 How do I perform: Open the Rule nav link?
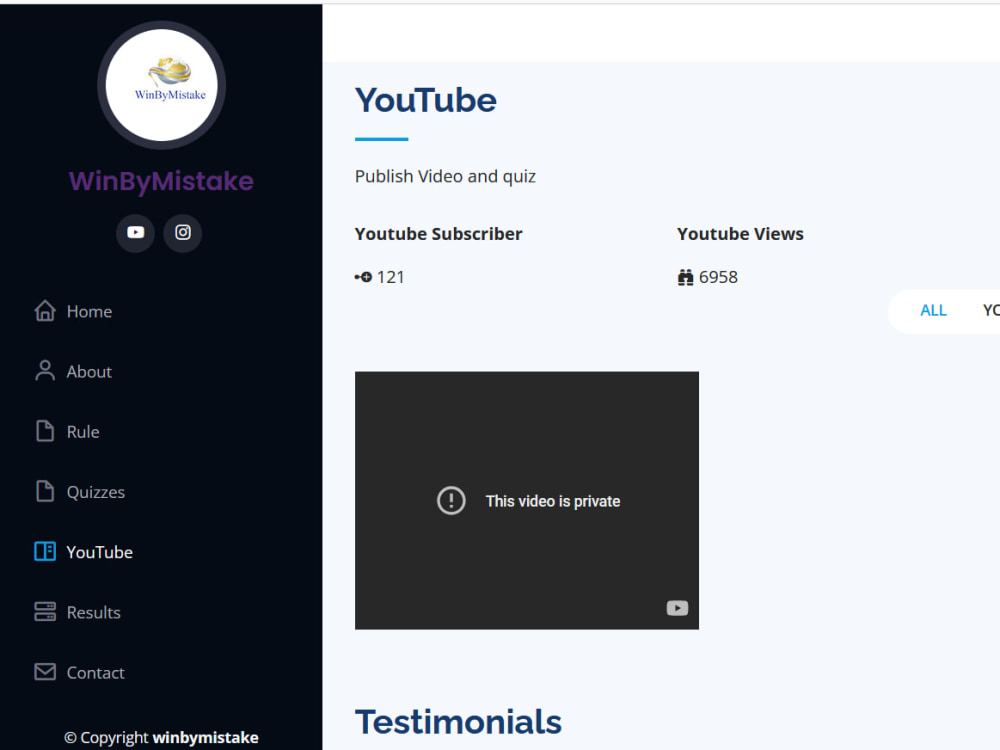(x=83, y=432)
